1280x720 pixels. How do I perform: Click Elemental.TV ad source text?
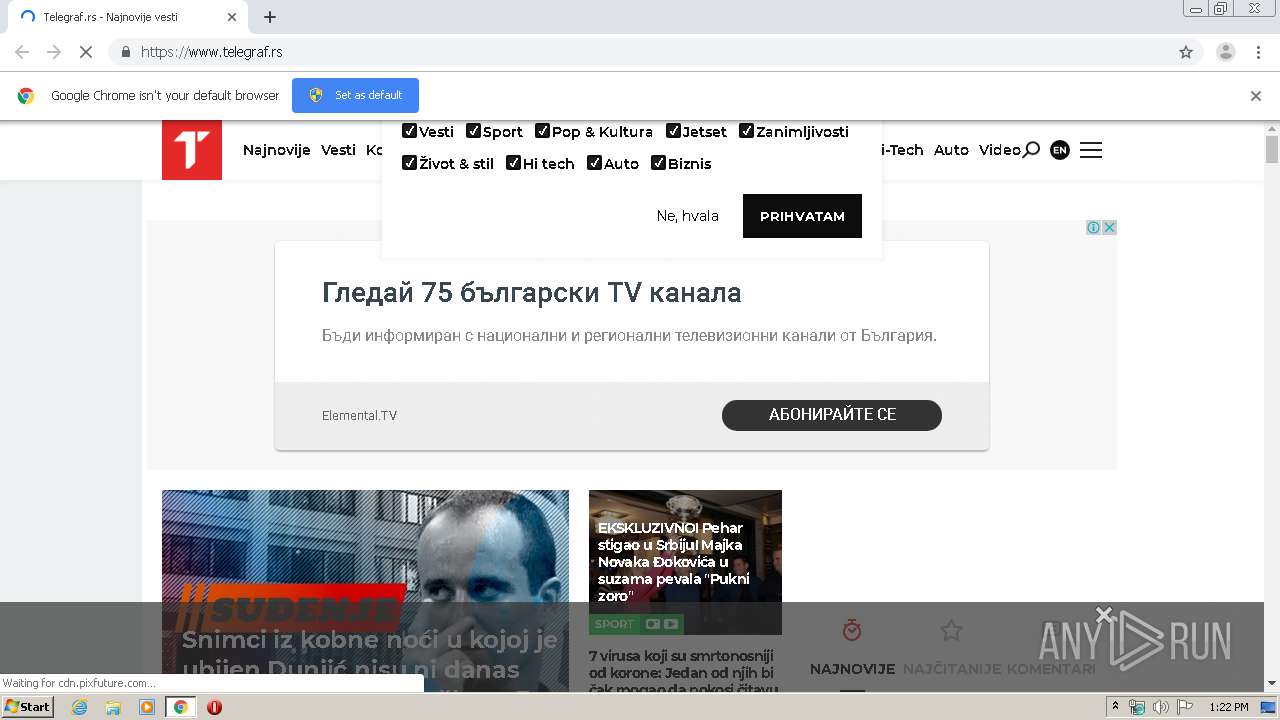click(x=359, y=416)
